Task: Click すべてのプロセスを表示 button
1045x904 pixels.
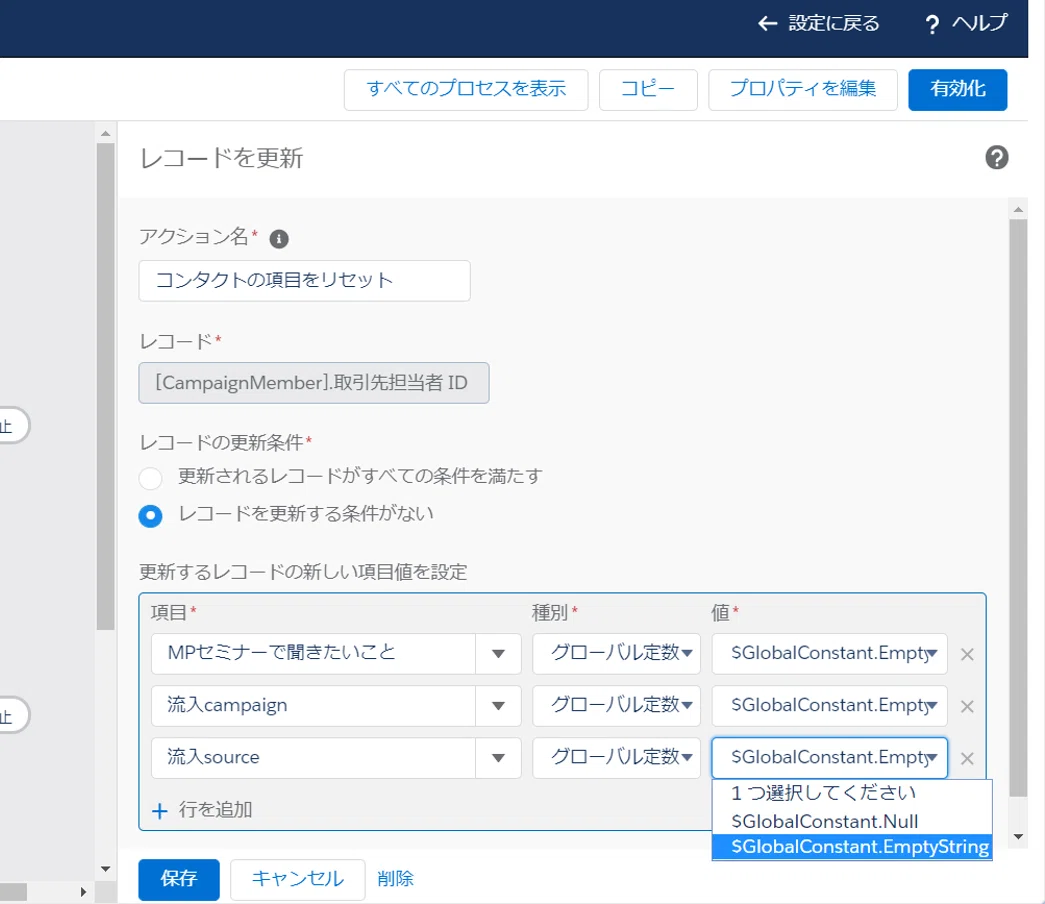Action: point(466,89)
